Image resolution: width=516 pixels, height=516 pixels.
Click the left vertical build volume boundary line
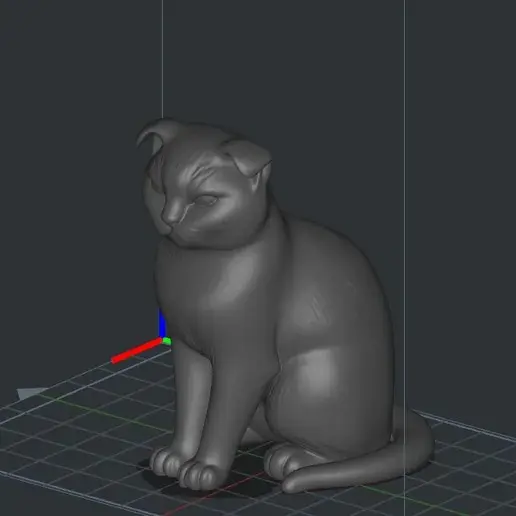coord(162,58)
